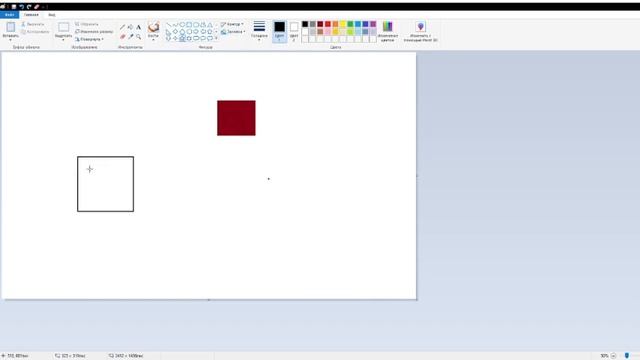
Task: Open the shape Outline dropdown
Action: [232, 24]
